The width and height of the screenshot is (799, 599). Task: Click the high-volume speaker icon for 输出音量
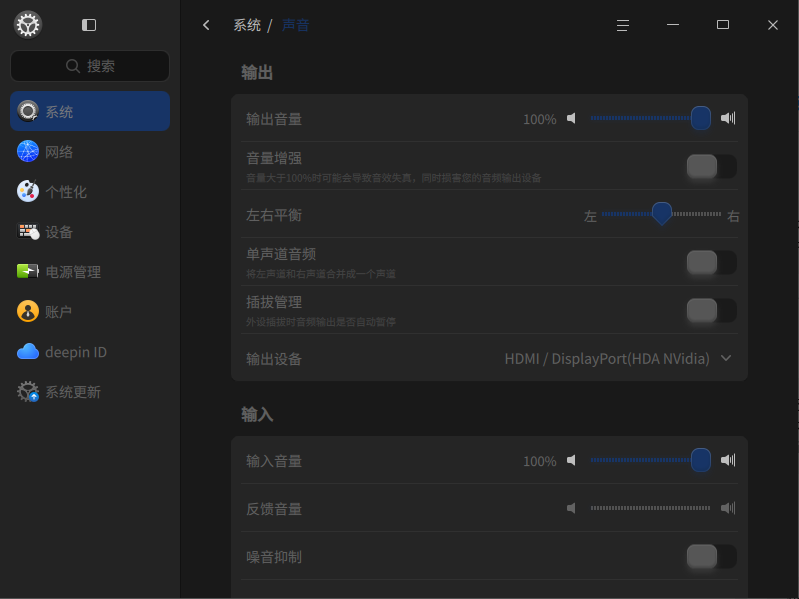[728, 118]
